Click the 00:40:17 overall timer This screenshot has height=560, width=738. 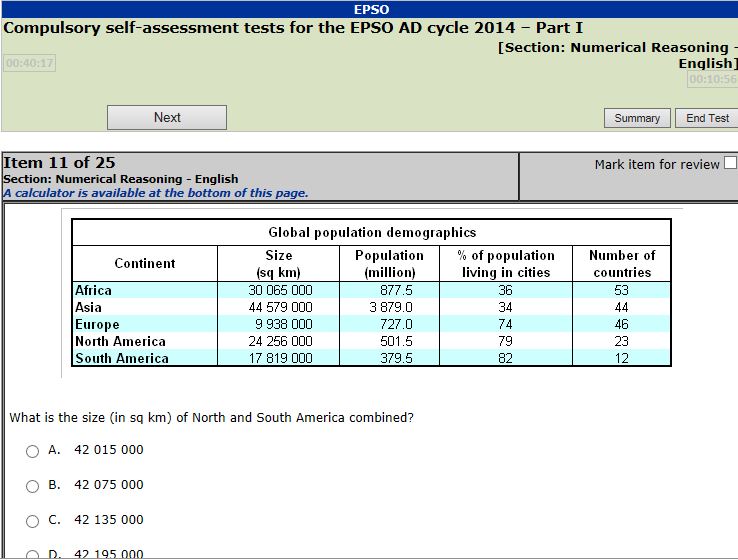[x=30, y=63]
